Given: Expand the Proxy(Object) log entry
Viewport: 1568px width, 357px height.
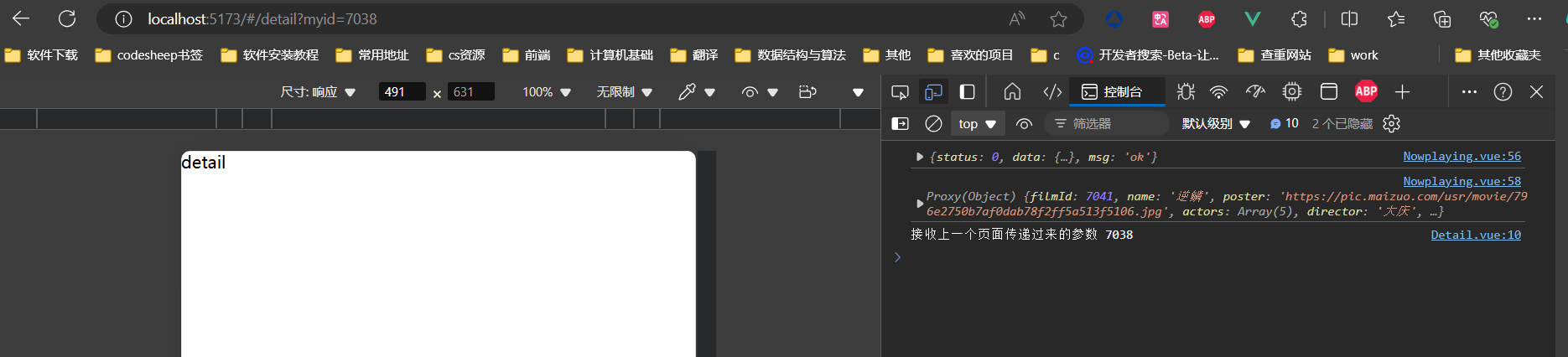Looking at the screenshot, I should click(x=920, y=204).
